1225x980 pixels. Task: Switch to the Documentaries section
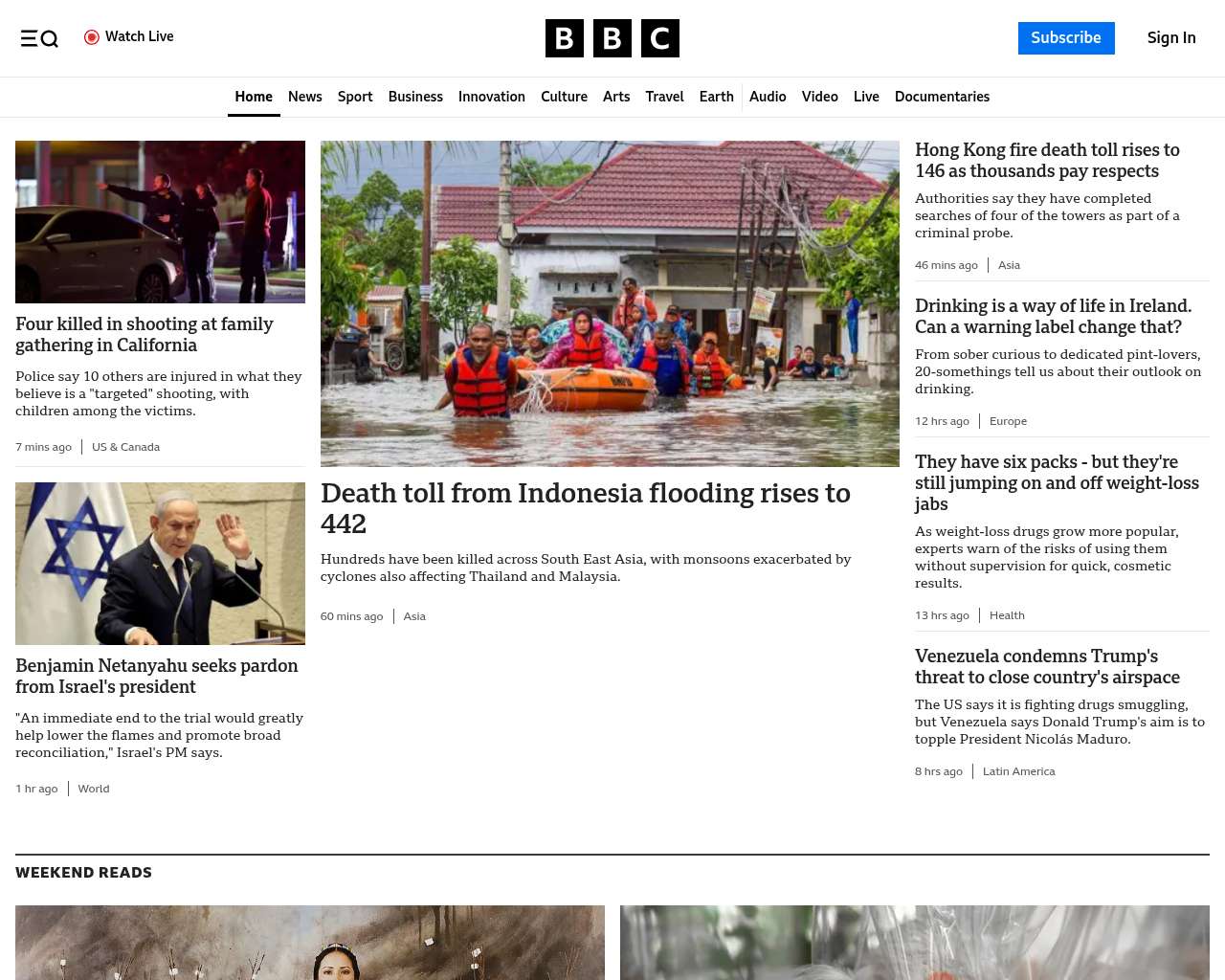(942, 97)
